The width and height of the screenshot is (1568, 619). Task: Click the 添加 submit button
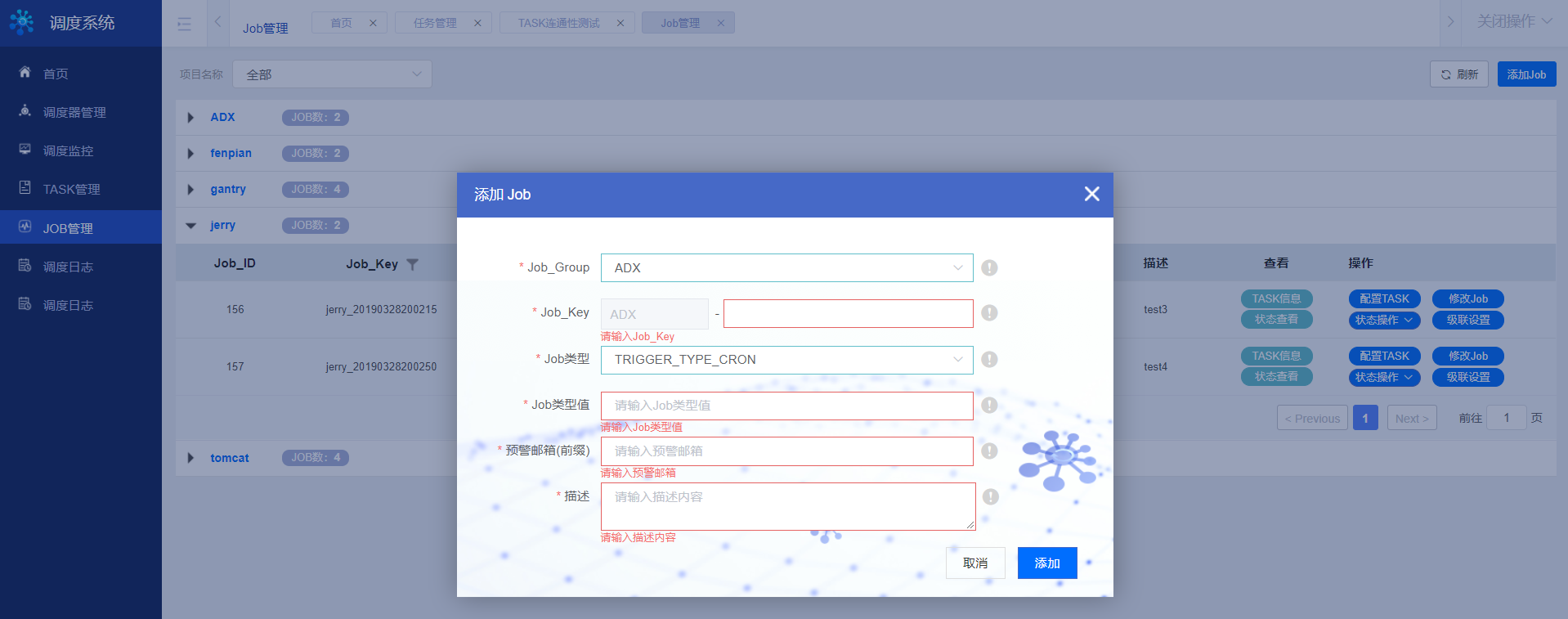click(x=1047, y=563)
